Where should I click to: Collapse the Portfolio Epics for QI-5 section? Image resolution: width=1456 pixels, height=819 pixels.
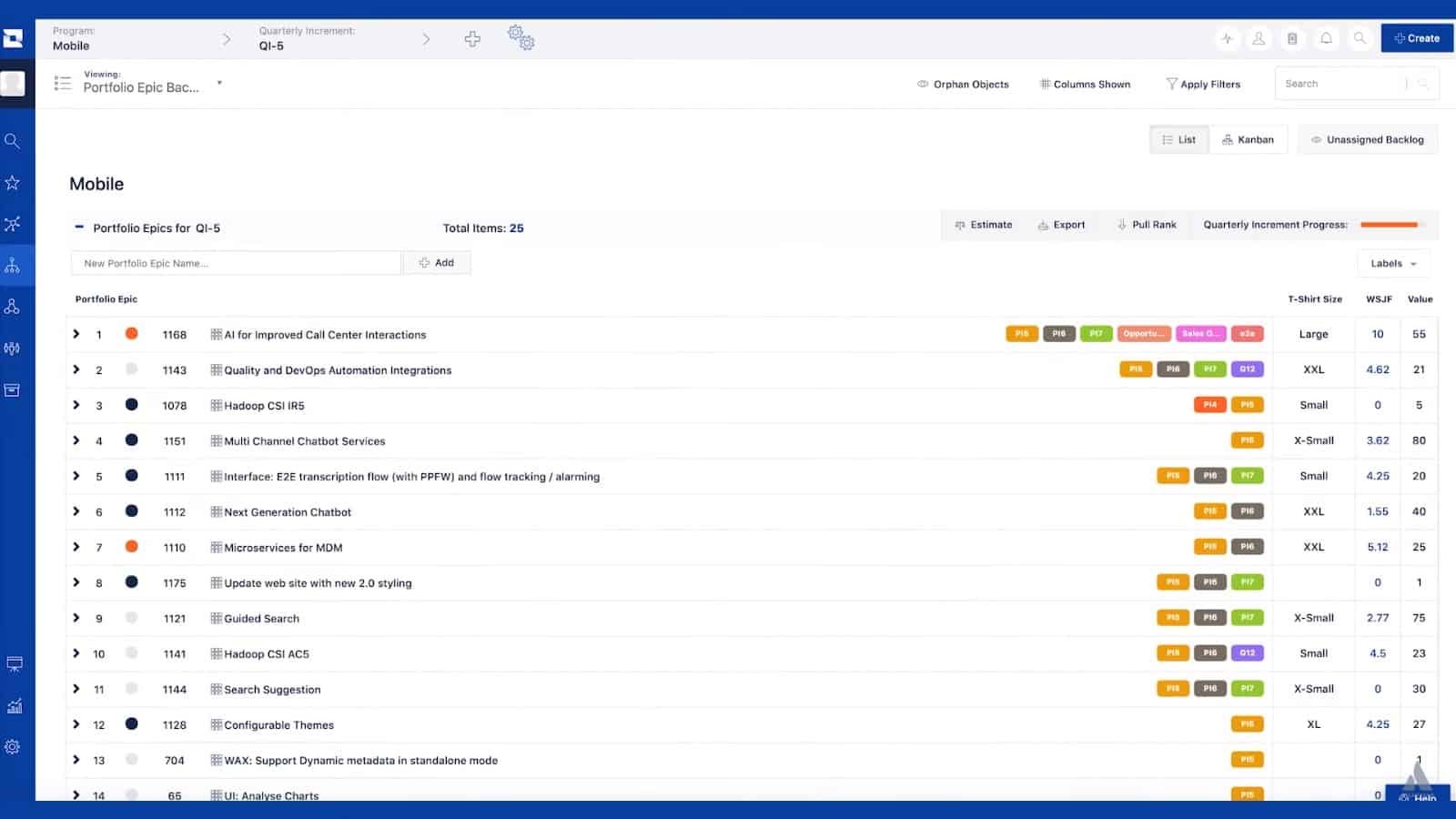(80, 226)
